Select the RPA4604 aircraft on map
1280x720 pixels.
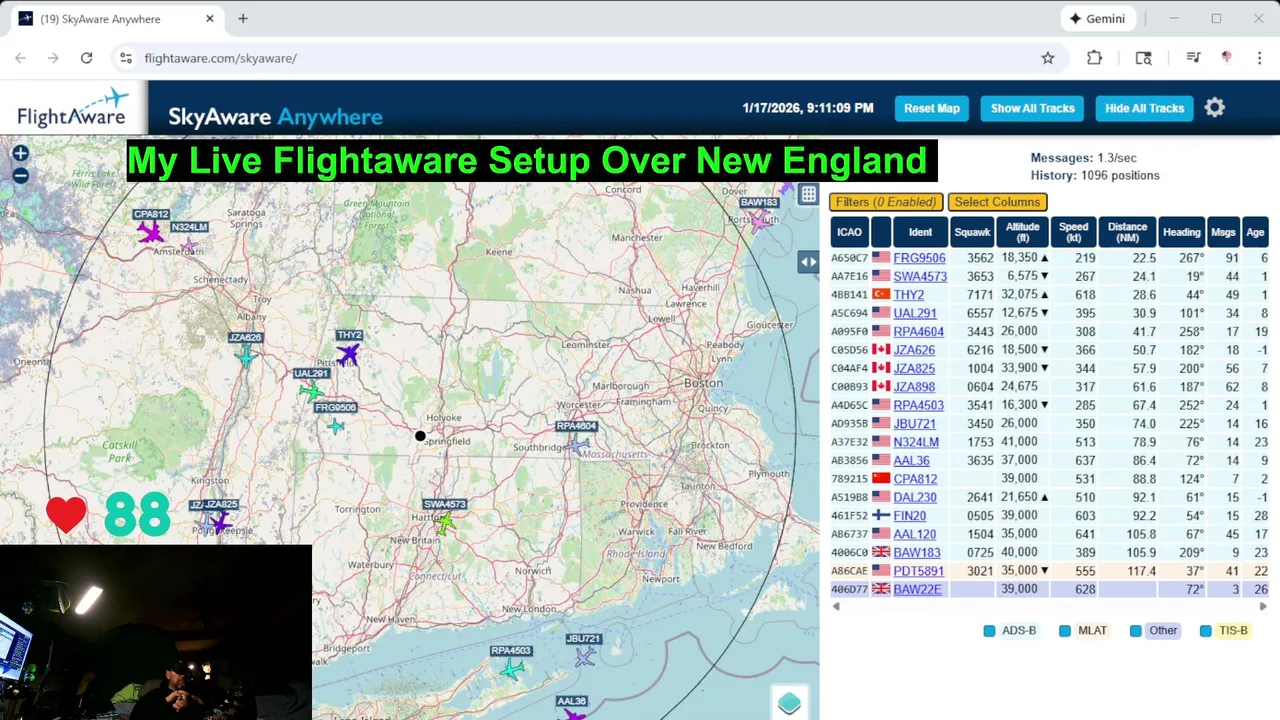[x=577, y=445]
